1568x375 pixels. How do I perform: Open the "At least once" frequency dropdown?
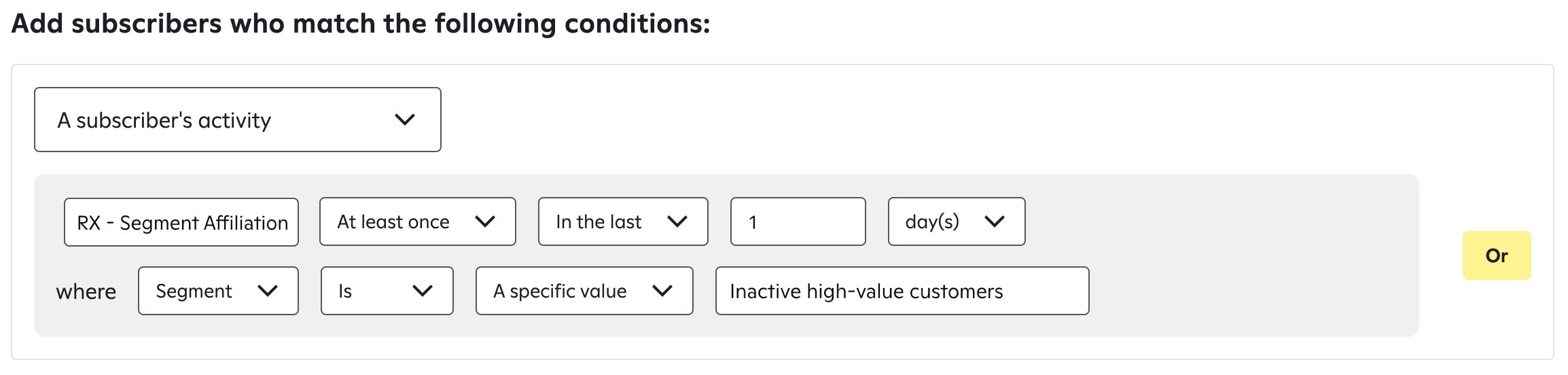[417, 221]
